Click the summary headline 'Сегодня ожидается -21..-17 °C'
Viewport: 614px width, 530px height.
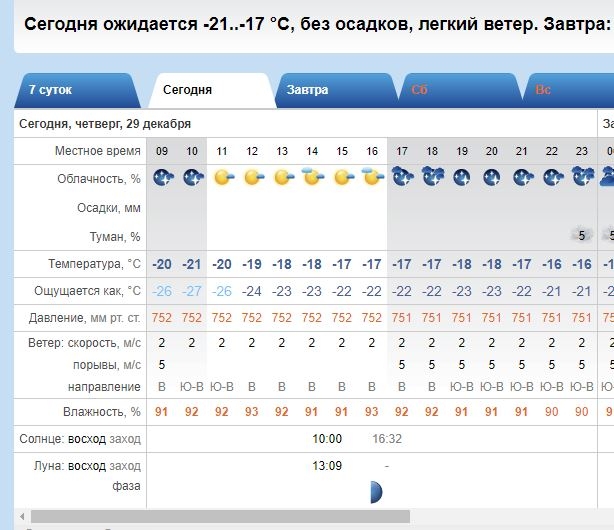pyautogui.click(x=157, y=24)
